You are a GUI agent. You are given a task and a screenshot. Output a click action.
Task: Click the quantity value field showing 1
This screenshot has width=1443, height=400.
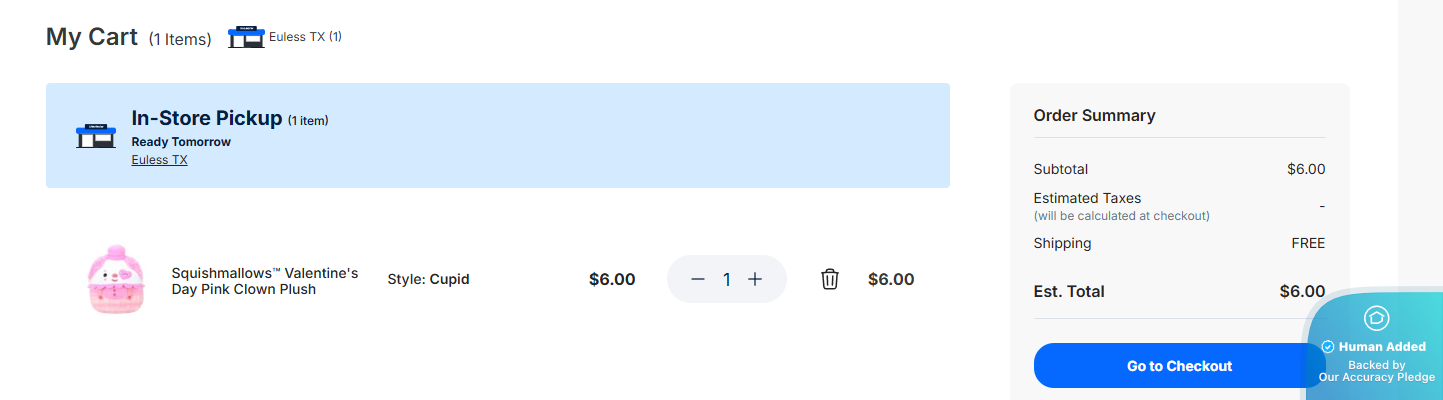click(727, 280)
